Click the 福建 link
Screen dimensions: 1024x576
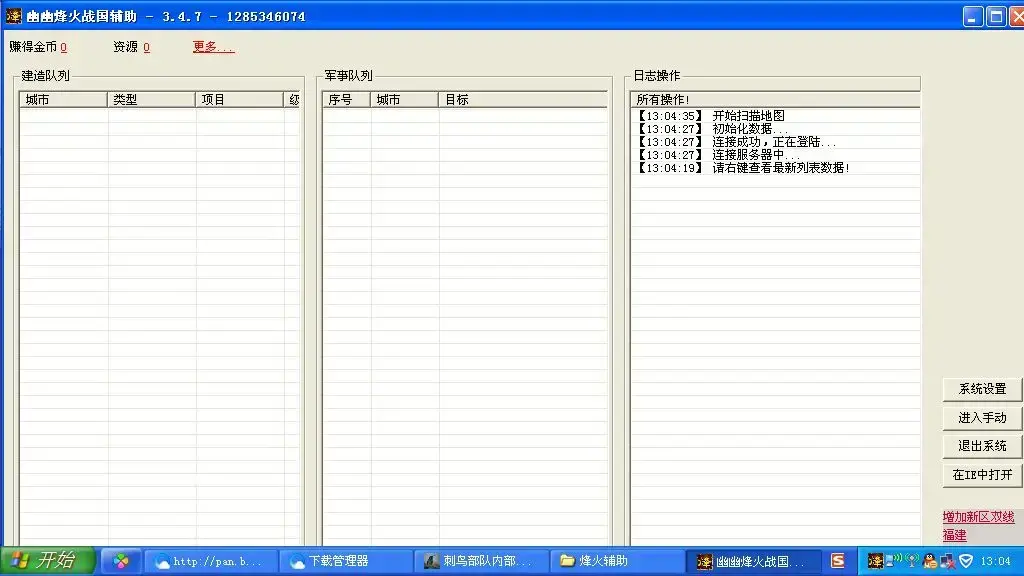coord(954,535)
